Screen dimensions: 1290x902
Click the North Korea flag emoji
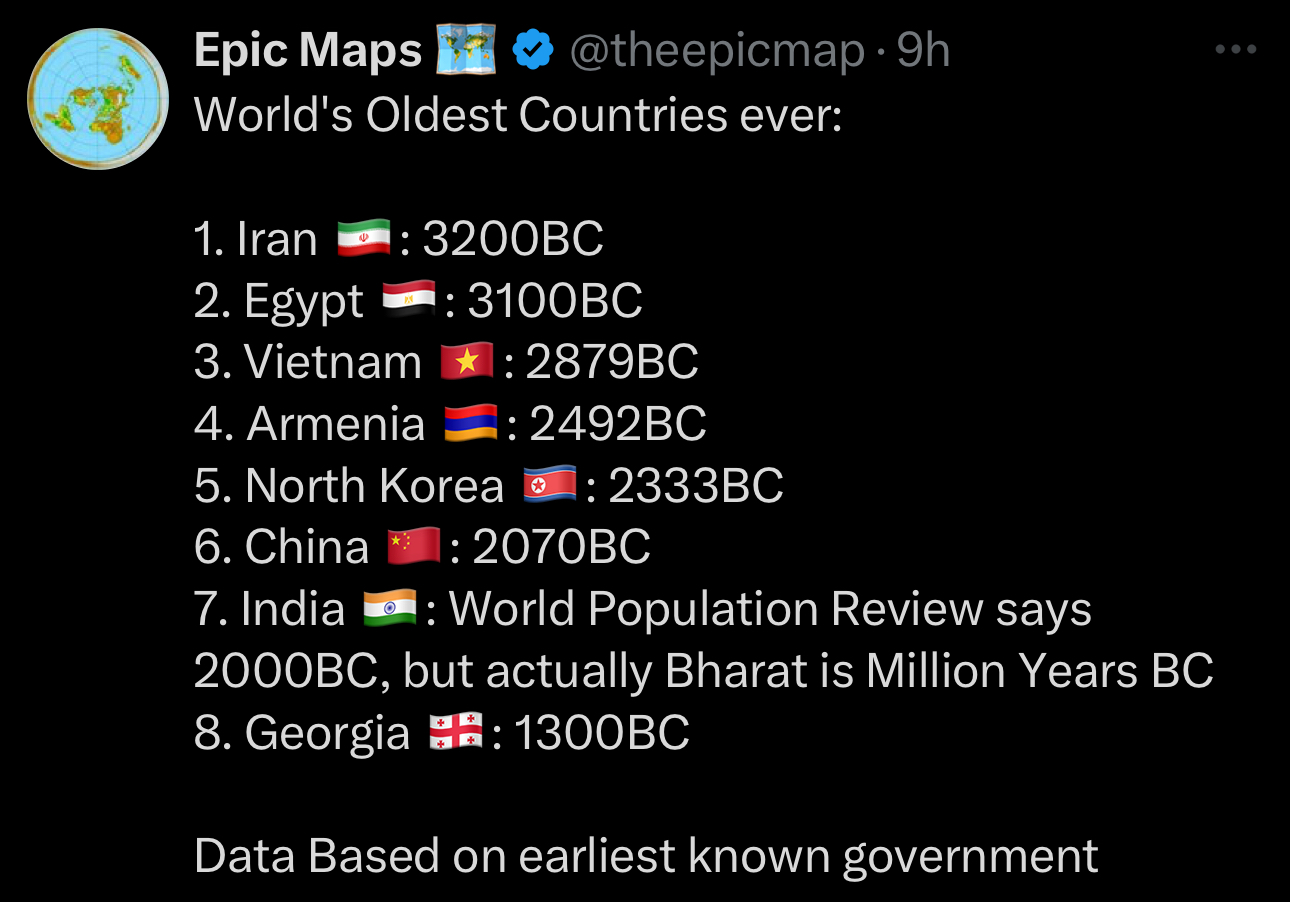pyautogui.click(x=549, y=487)
